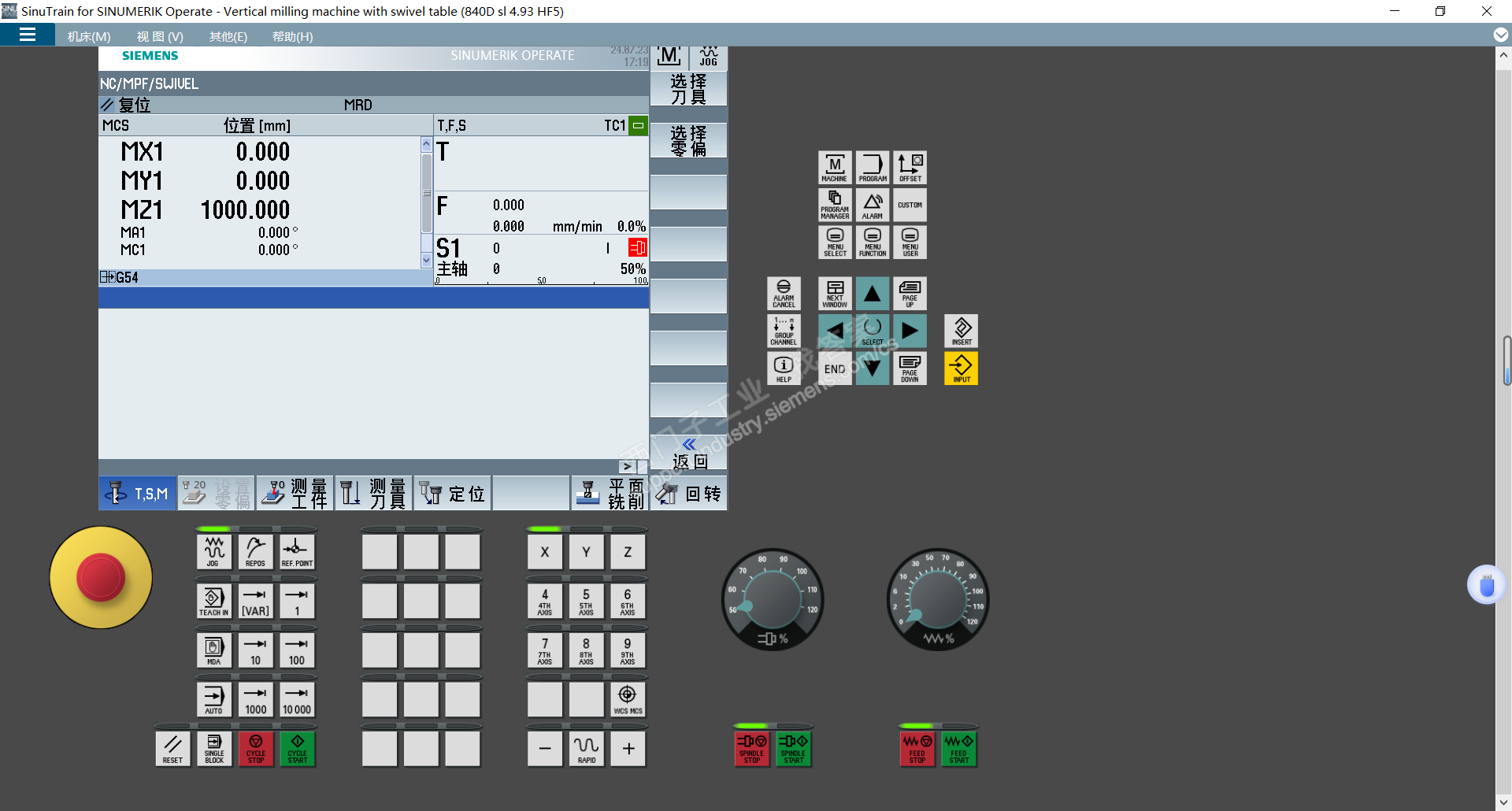Click the MENU USER key
Viewport: 1512px width, 811px height.
click(x=910, y=243)
